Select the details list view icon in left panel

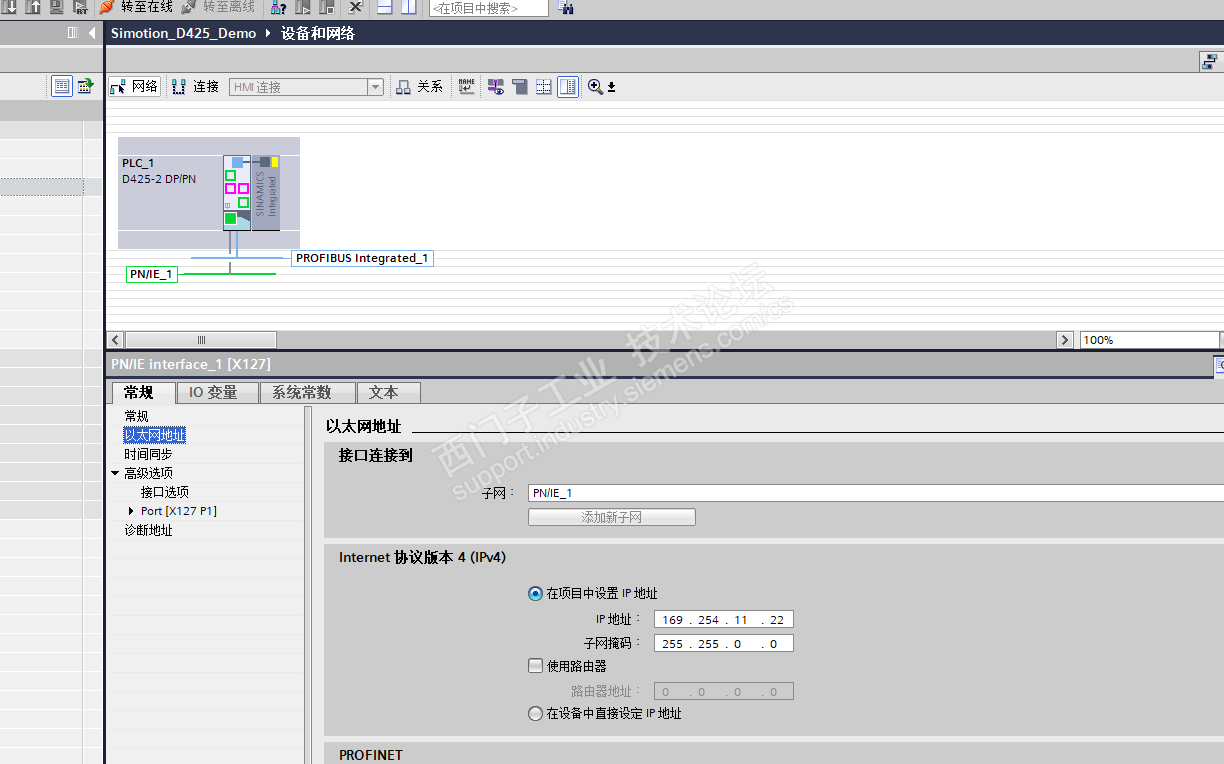62,87
